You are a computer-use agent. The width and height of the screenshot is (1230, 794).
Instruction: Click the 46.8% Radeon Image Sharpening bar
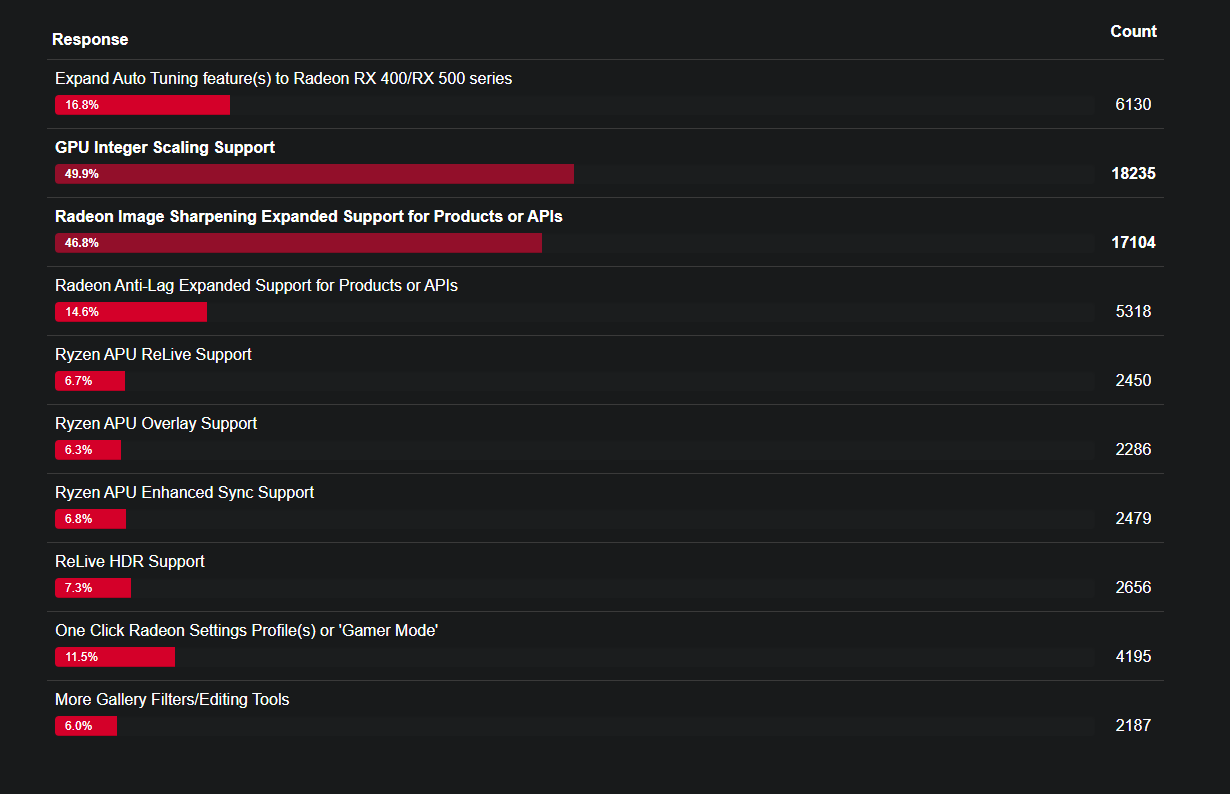(298, 243)
